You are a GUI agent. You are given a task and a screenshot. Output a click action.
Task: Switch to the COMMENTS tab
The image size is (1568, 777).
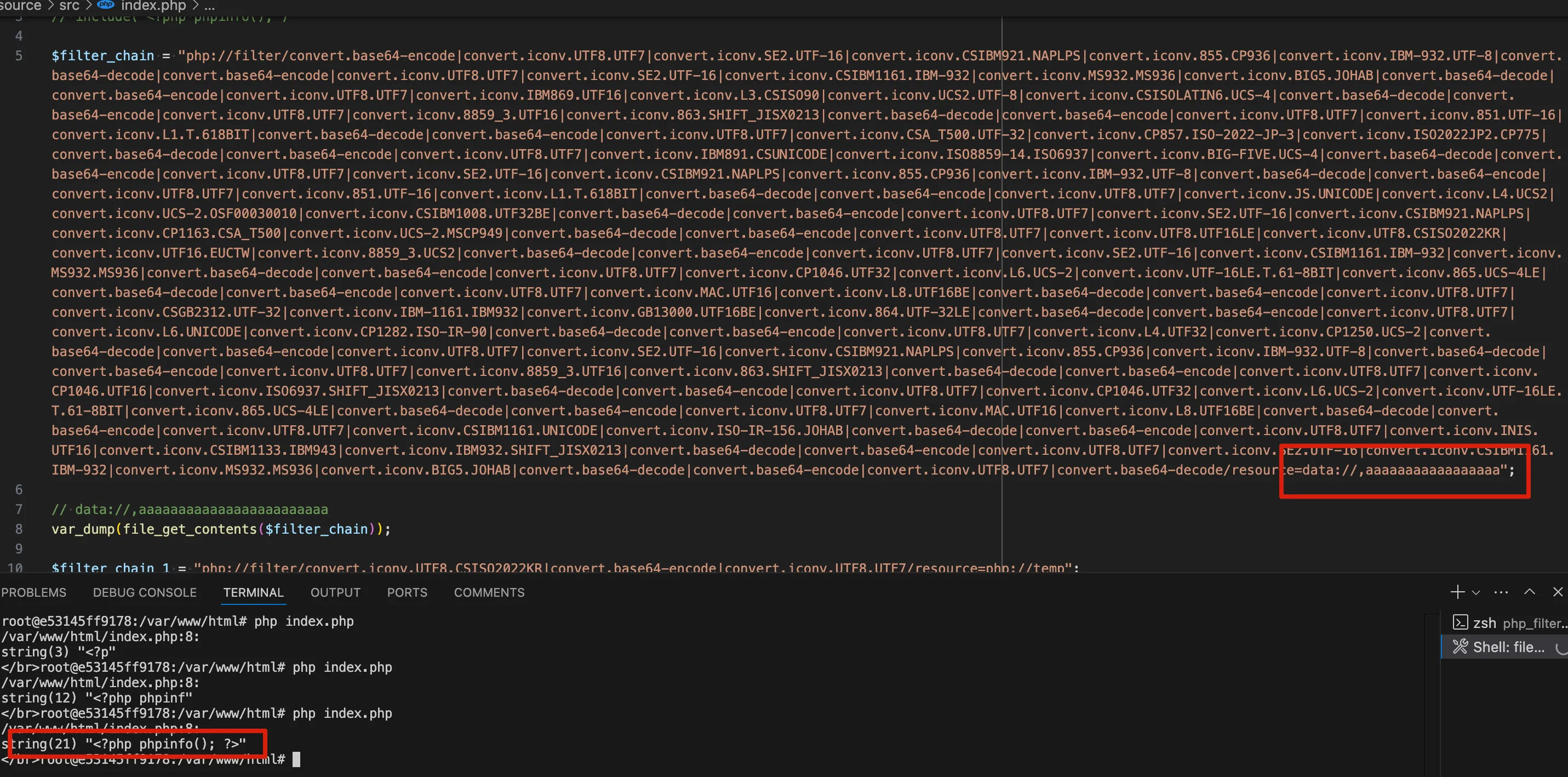tap(489, 592)
